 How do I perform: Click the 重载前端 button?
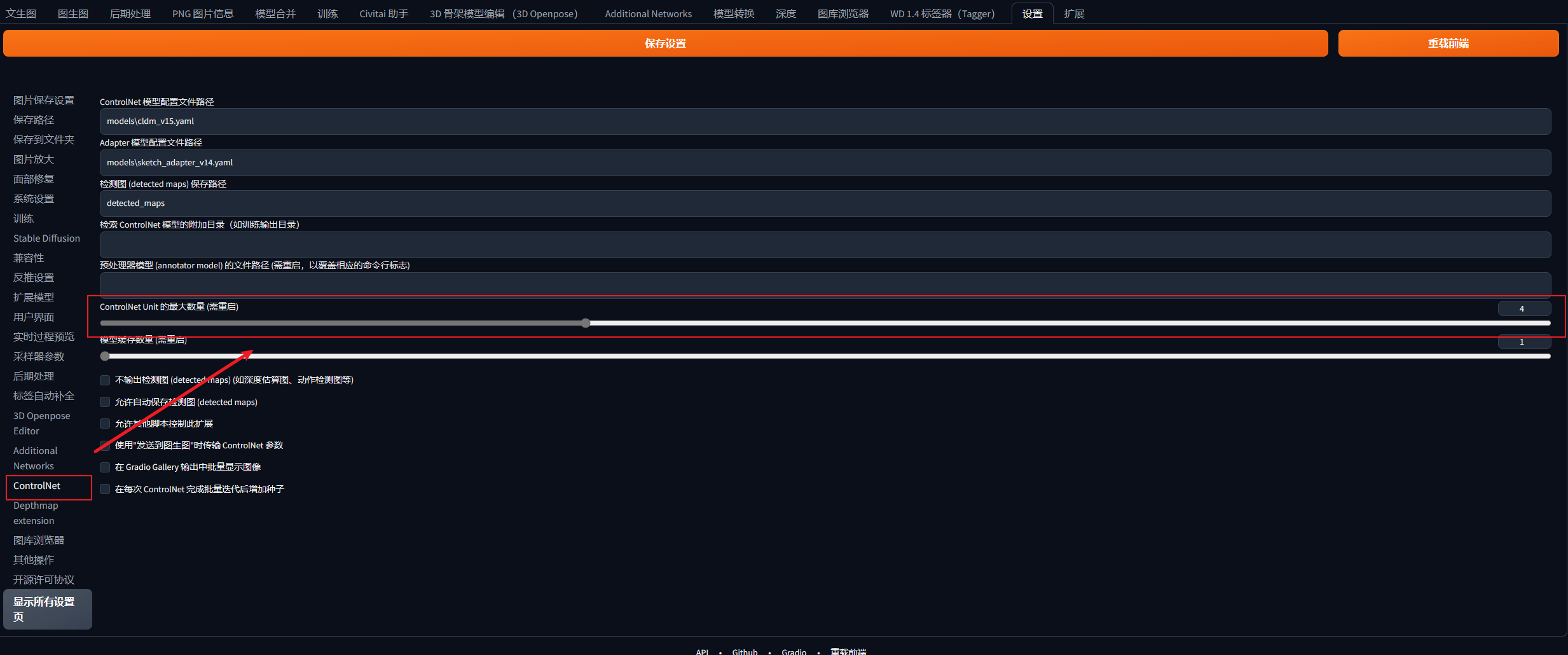pyautogui.click(x=1448, y=43)
